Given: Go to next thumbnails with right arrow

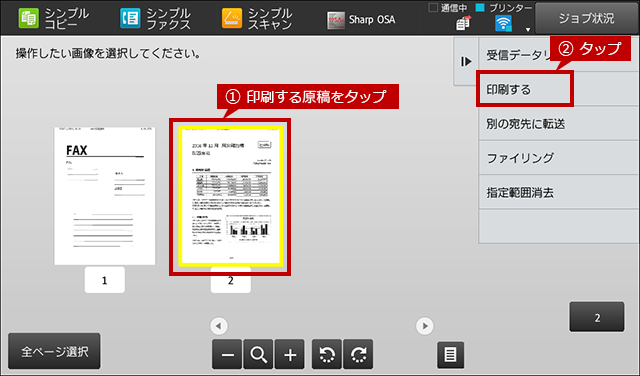Looking at the screenshot, I should [424, 326].
